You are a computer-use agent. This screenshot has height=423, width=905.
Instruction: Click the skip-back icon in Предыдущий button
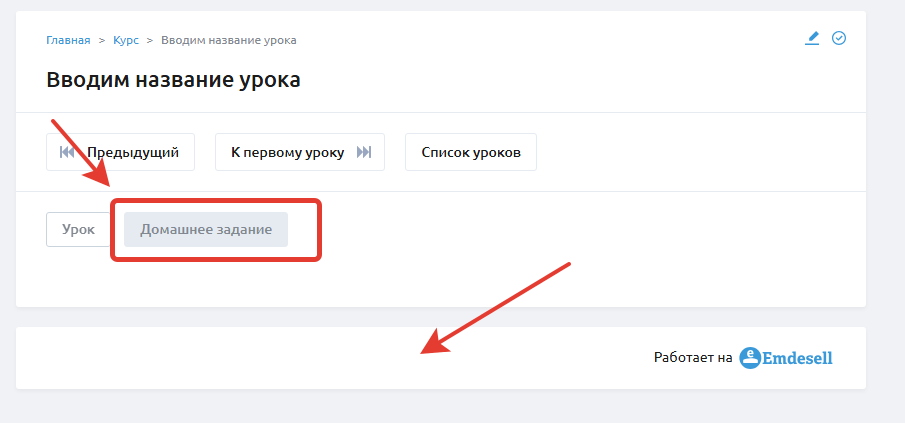tap(67, 152)
